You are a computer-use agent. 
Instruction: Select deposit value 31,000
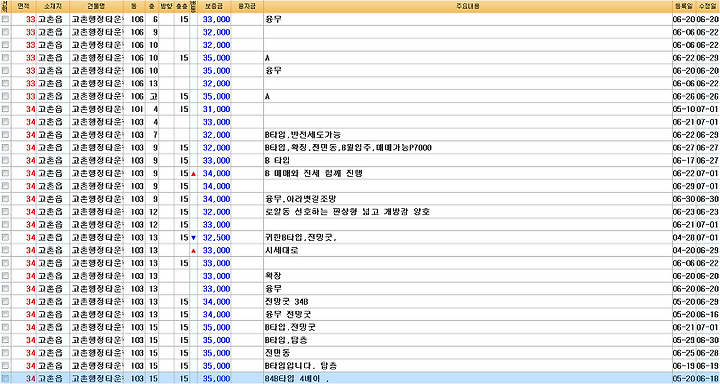(216, 109)
